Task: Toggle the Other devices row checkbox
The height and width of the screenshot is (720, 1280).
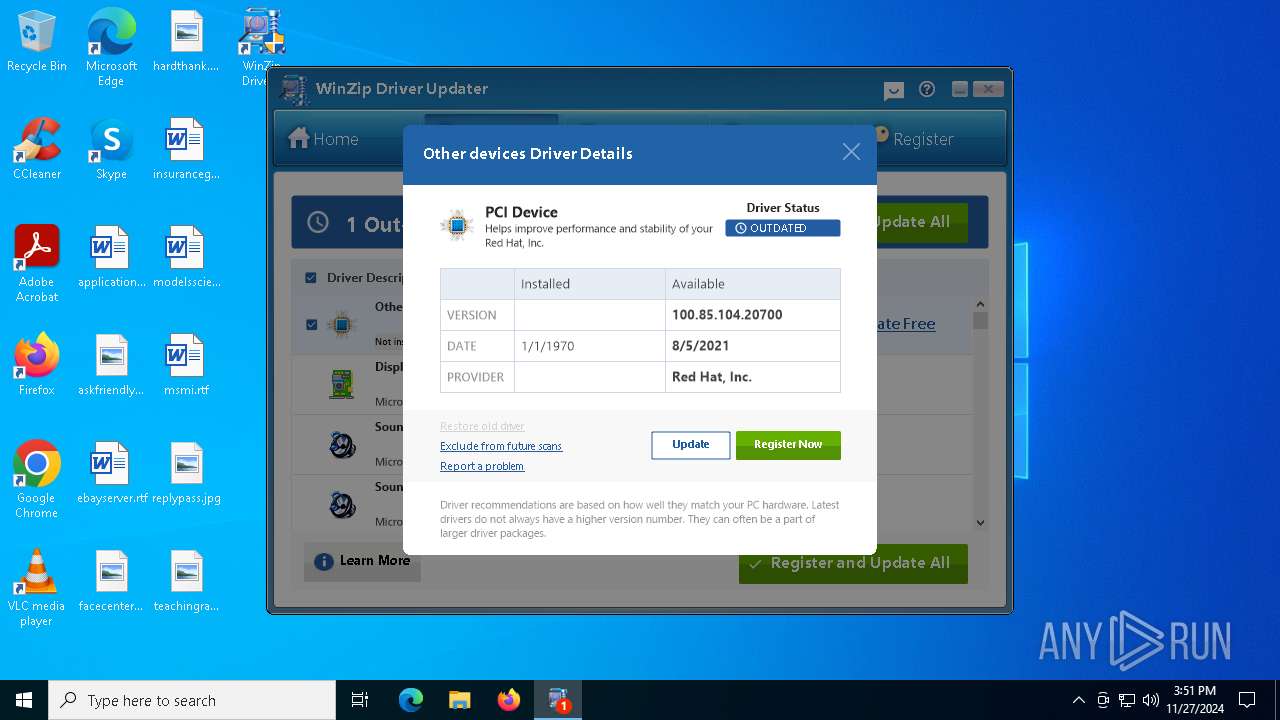Action: tap(311, 324)
